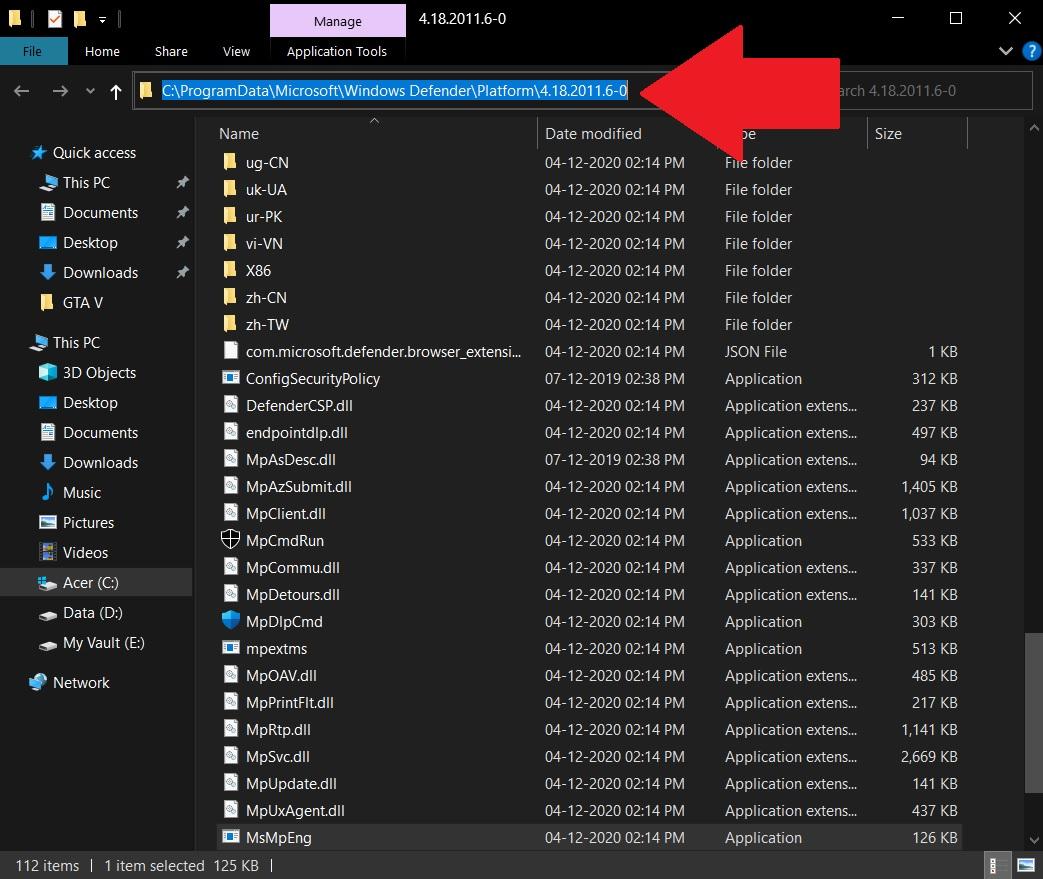Select Videos in navigation pane
Screen dimensions: 1043x879
[x=84, y=552]
